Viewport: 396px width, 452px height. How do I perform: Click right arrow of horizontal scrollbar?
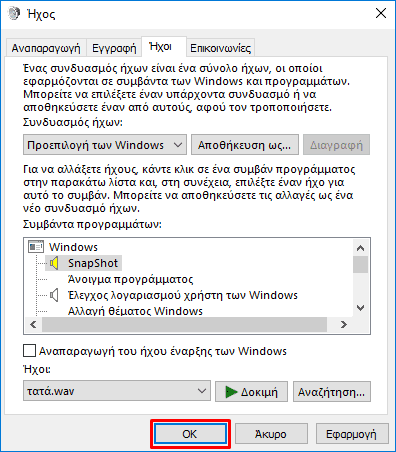pos(344,324)
